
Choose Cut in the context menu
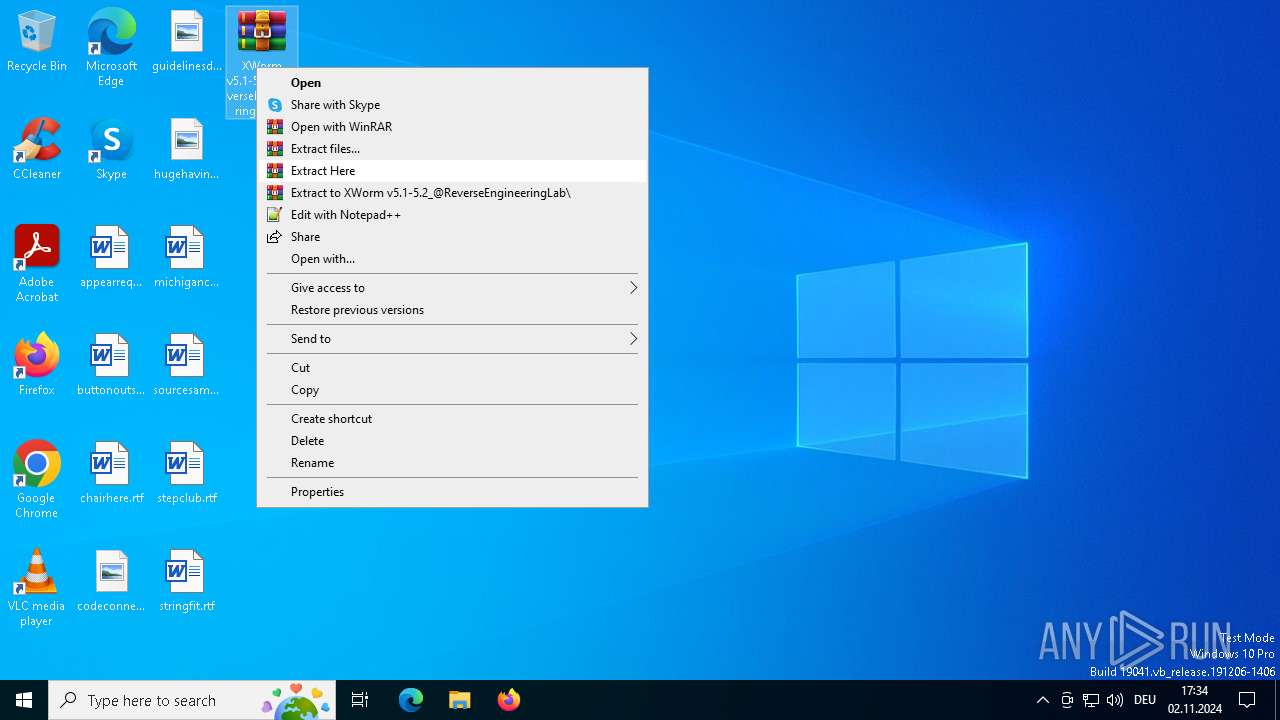click(x=452, y=368)
